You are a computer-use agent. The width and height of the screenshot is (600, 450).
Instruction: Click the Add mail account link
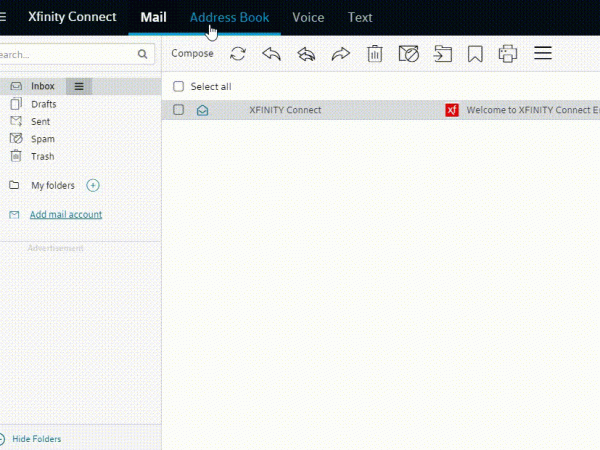point(65,215)
